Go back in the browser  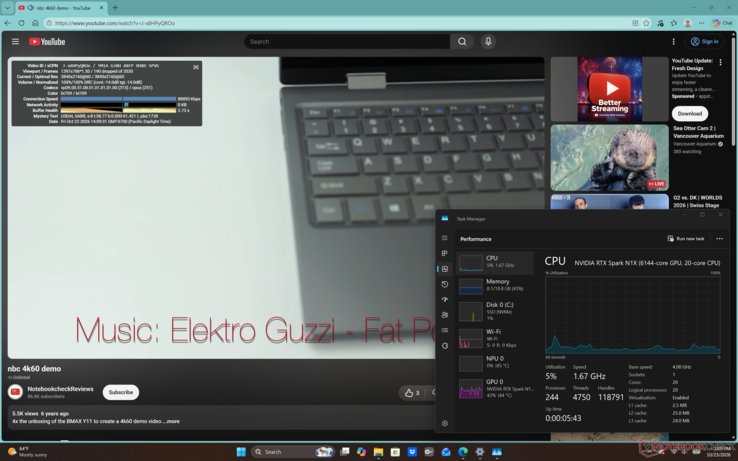pos(8,23)
